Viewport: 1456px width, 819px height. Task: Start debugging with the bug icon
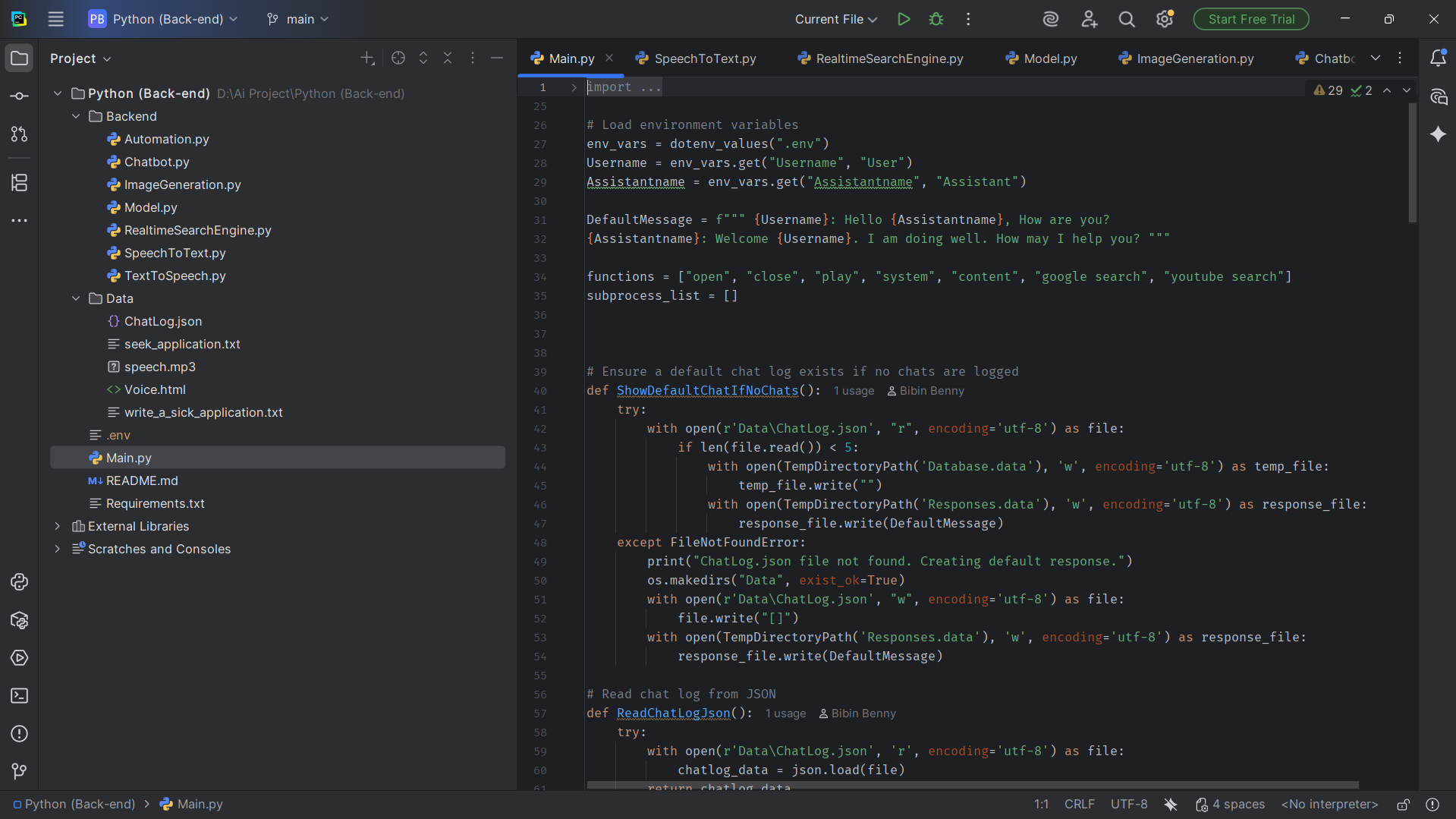[x=936, y=20]
